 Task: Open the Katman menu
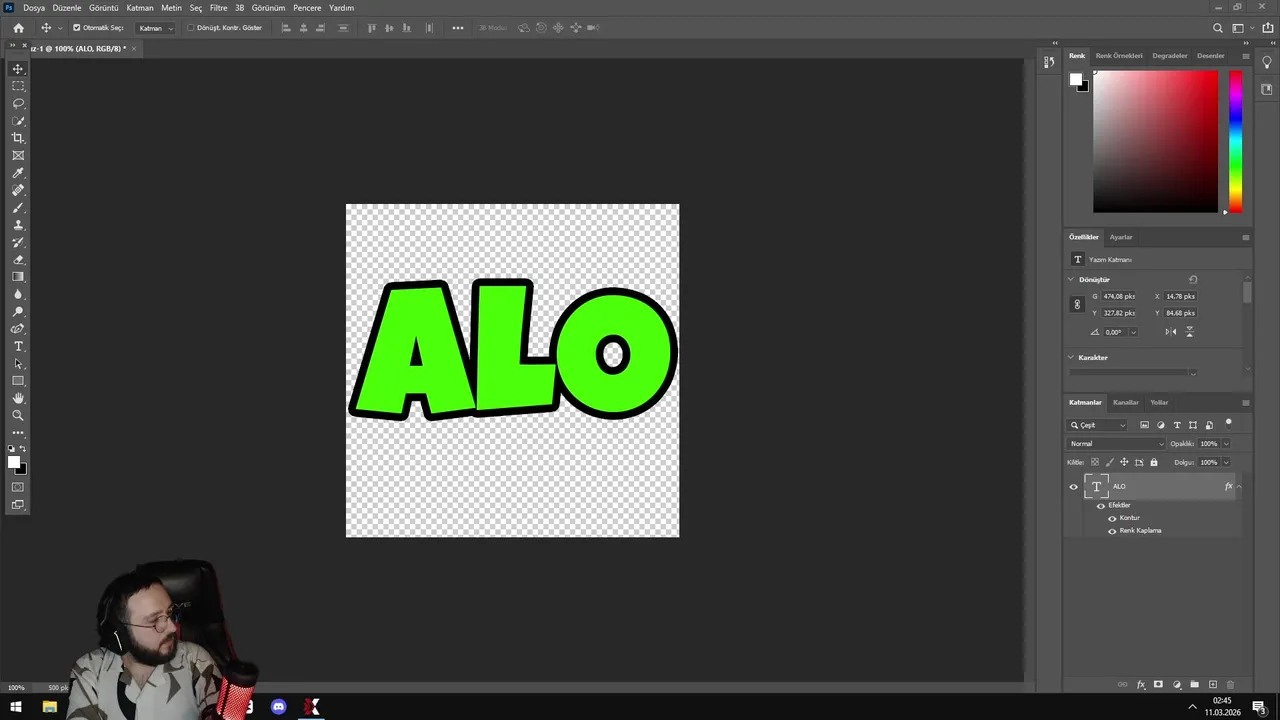(140, 8)
